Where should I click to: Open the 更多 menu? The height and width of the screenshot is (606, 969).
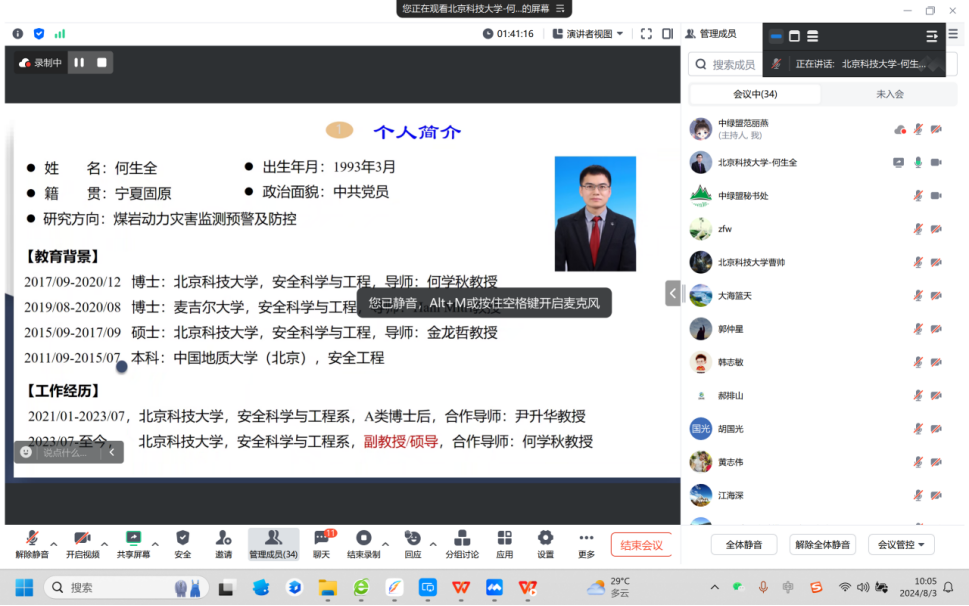tap(586, 544)
